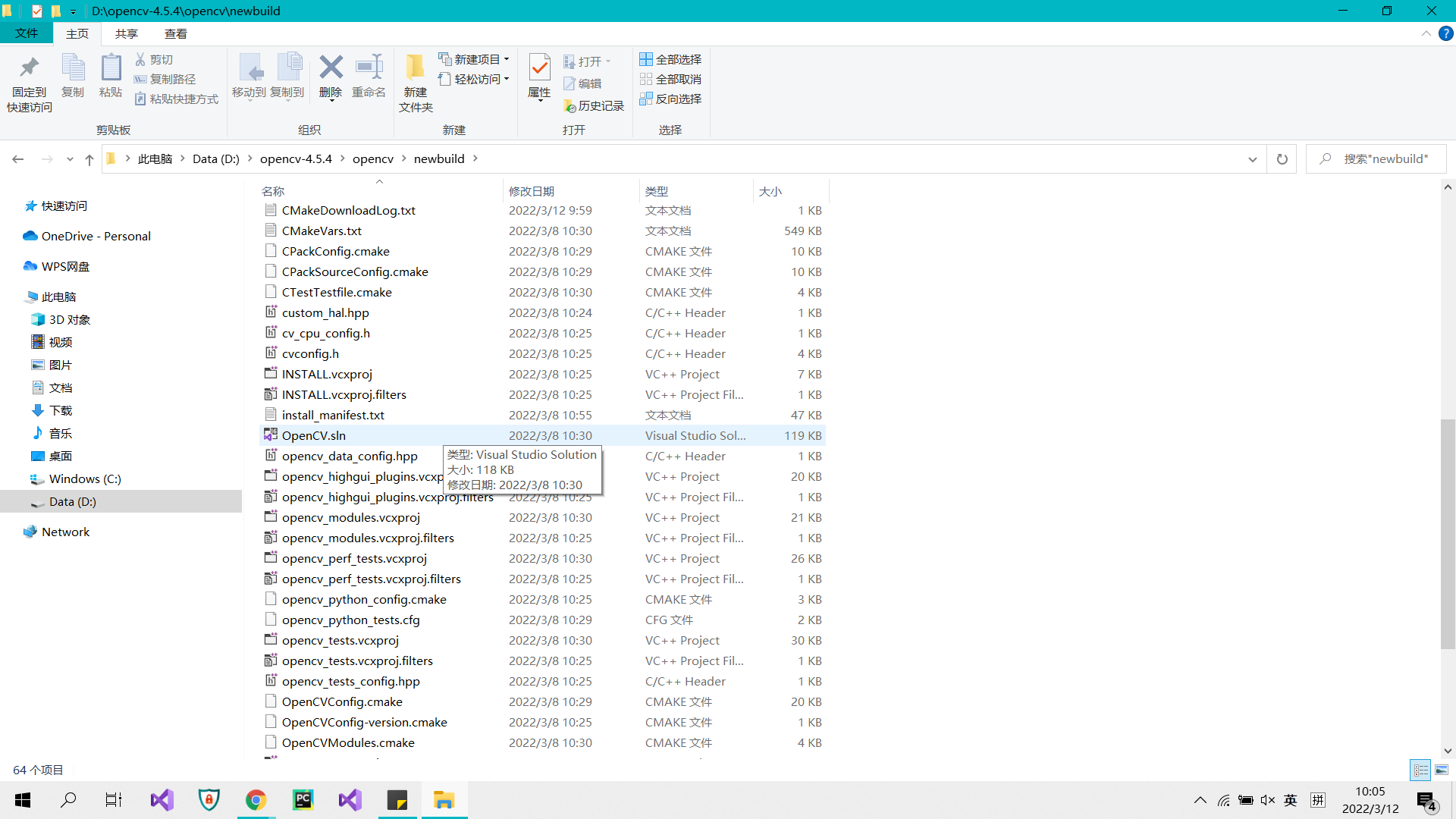Open the 打开 dropdown arrow

click(x=607, y=61)
